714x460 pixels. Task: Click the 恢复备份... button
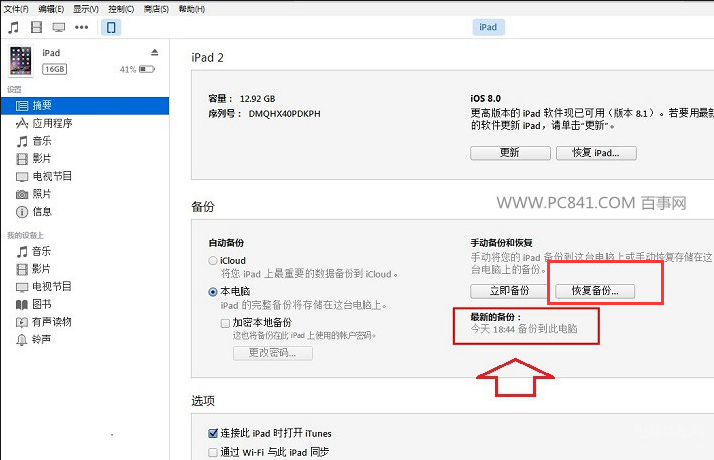595,291
